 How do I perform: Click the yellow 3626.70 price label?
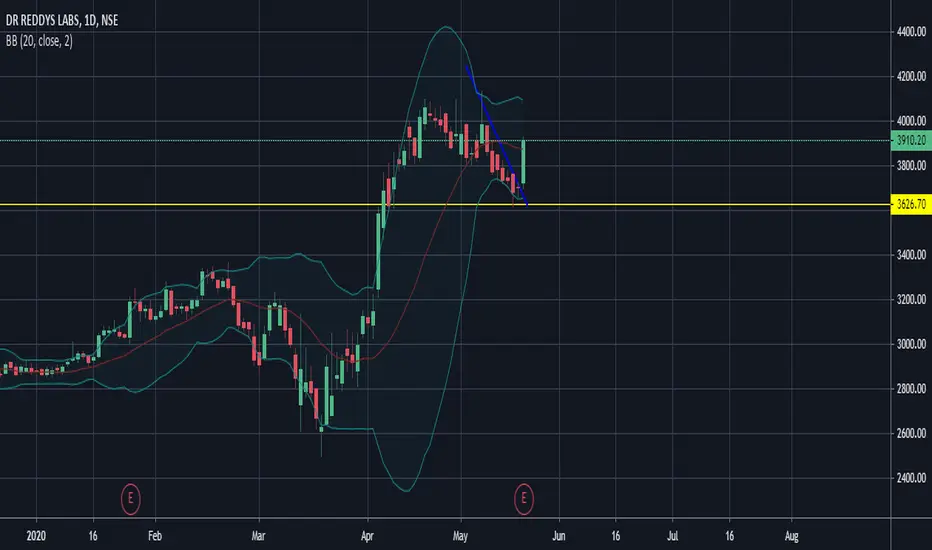point(911,205)
